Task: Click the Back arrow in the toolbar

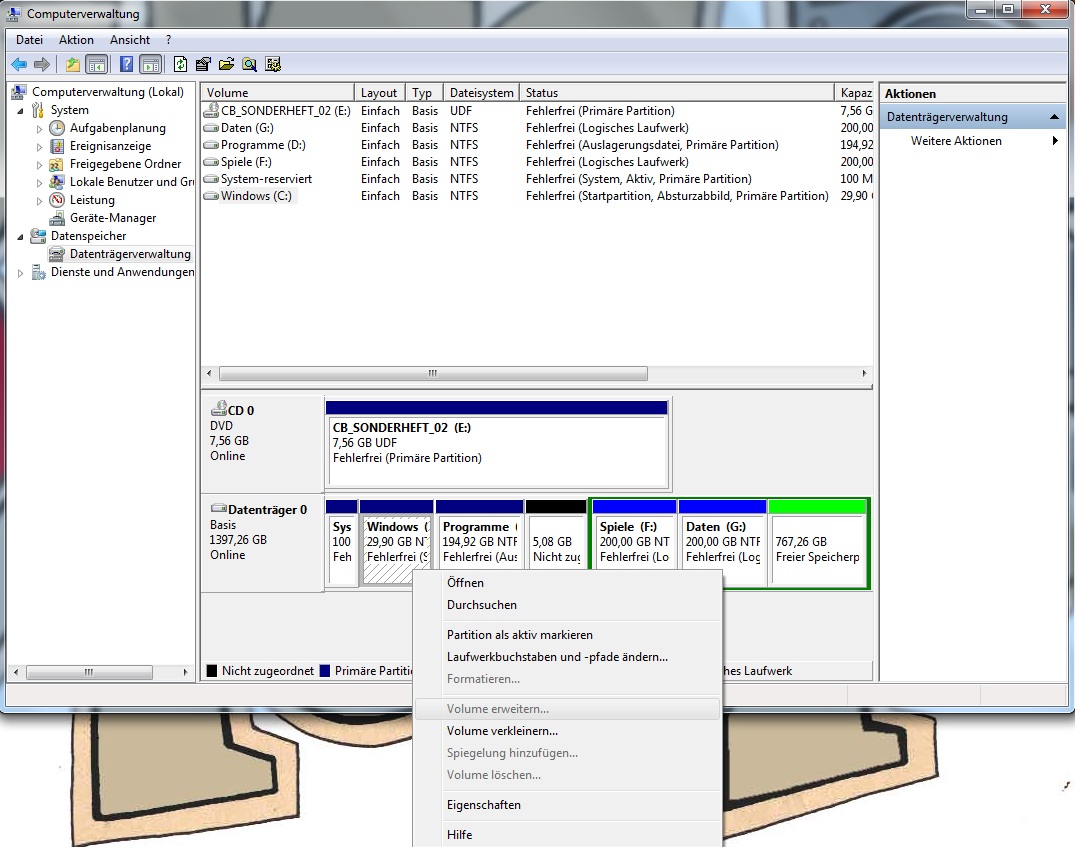Action: 19,65
